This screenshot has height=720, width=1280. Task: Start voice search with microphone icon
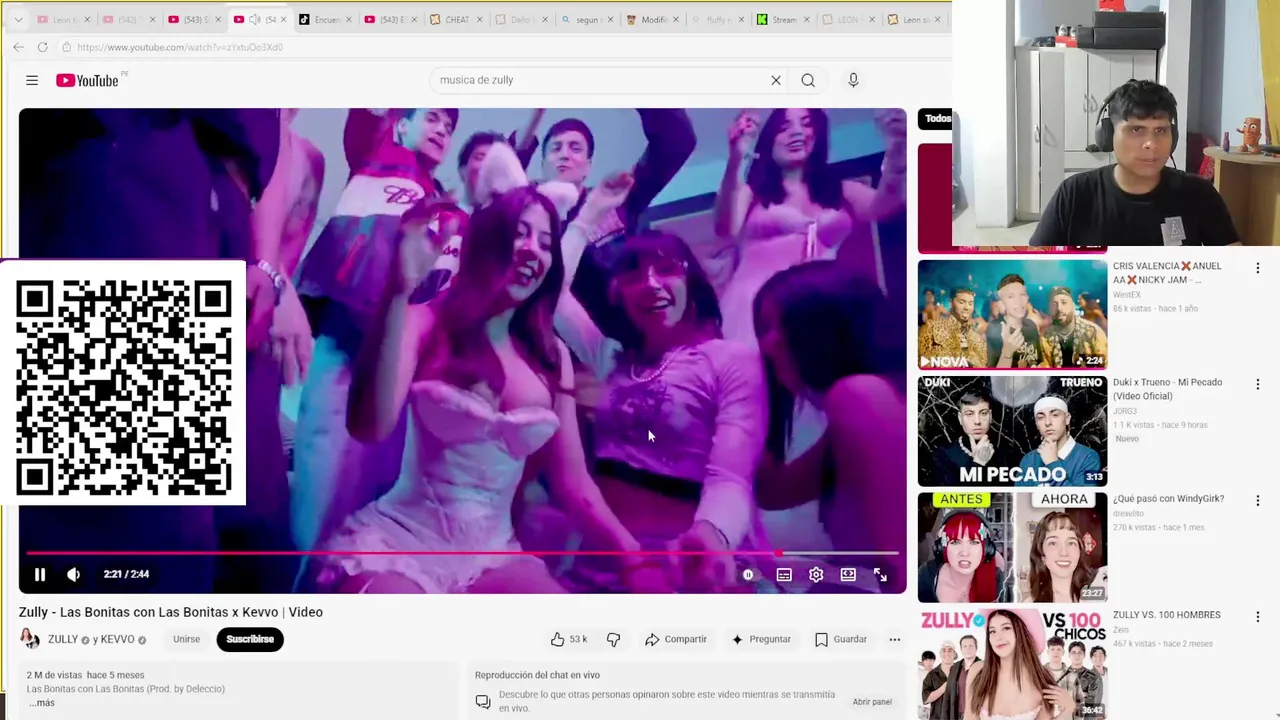(853, 80)
